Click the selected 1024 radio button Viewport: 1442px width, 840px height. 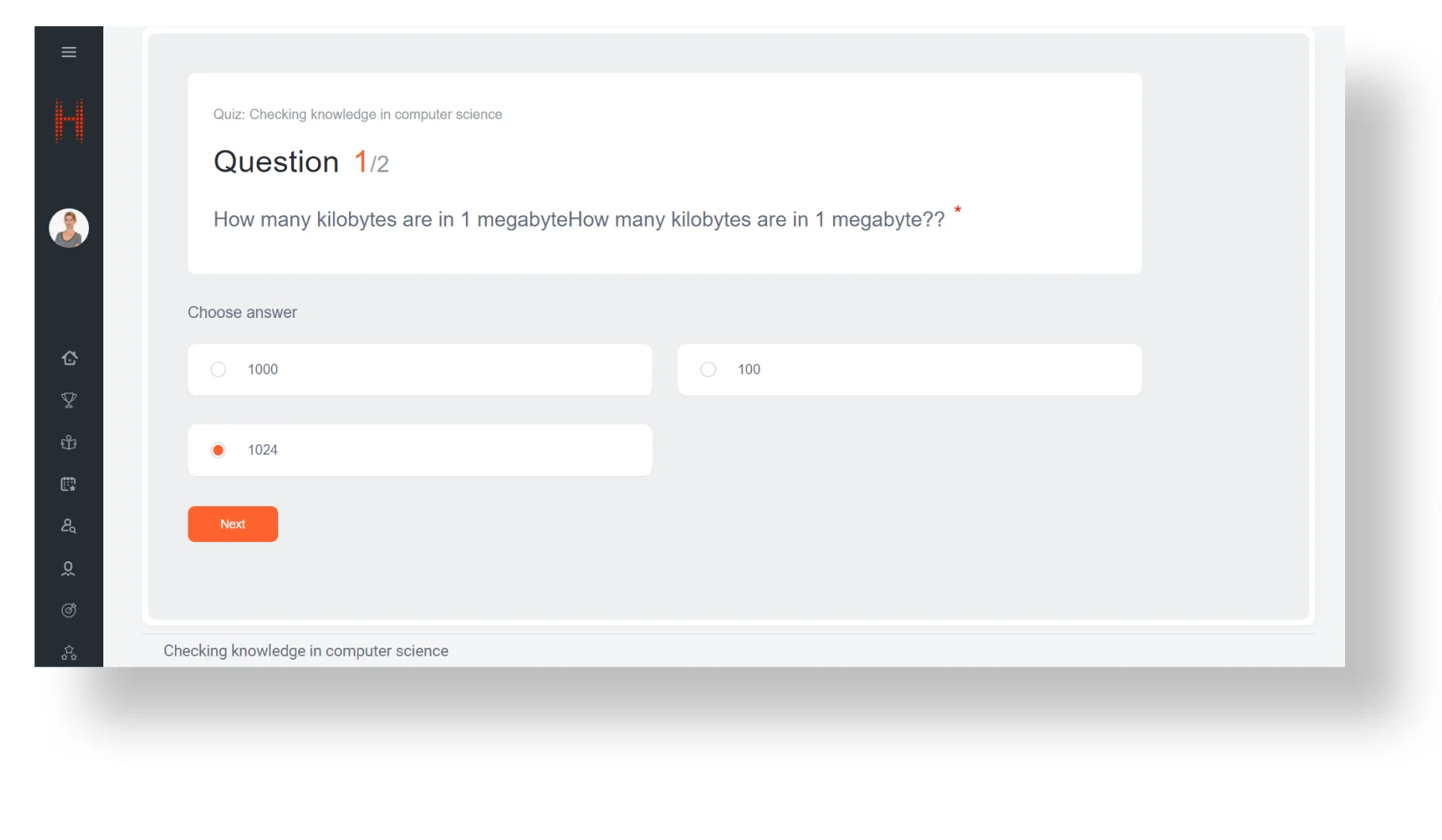pos(218,450)
